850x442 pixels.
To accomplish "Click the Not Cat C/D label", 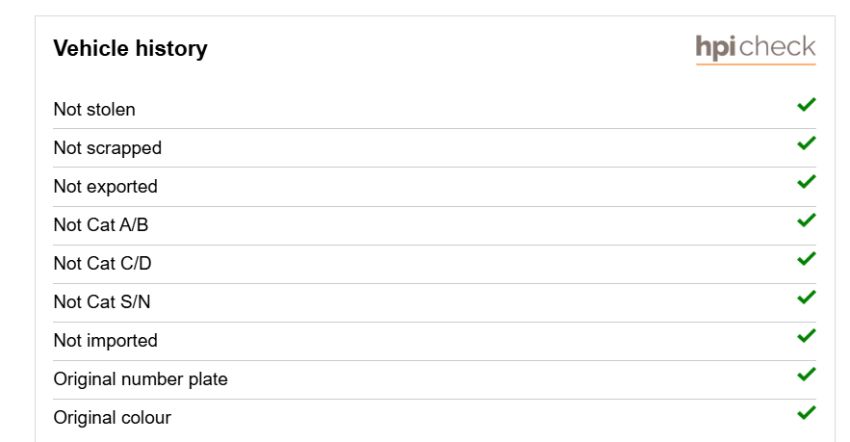I will [102, 264].
